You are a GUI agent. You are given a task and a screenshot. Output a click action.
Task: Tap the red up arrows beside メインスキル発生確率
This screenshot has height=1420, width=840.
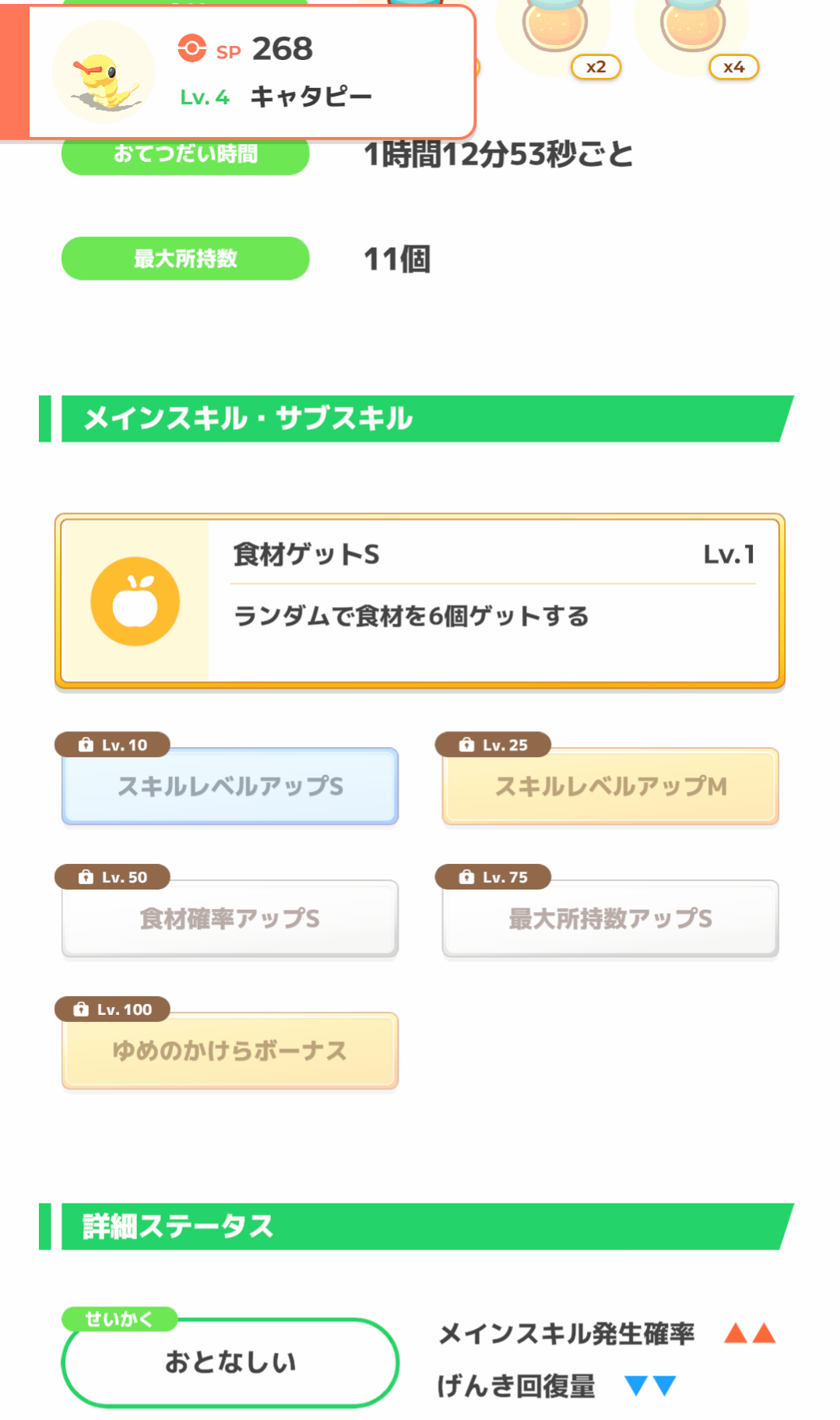(750, 1333)
